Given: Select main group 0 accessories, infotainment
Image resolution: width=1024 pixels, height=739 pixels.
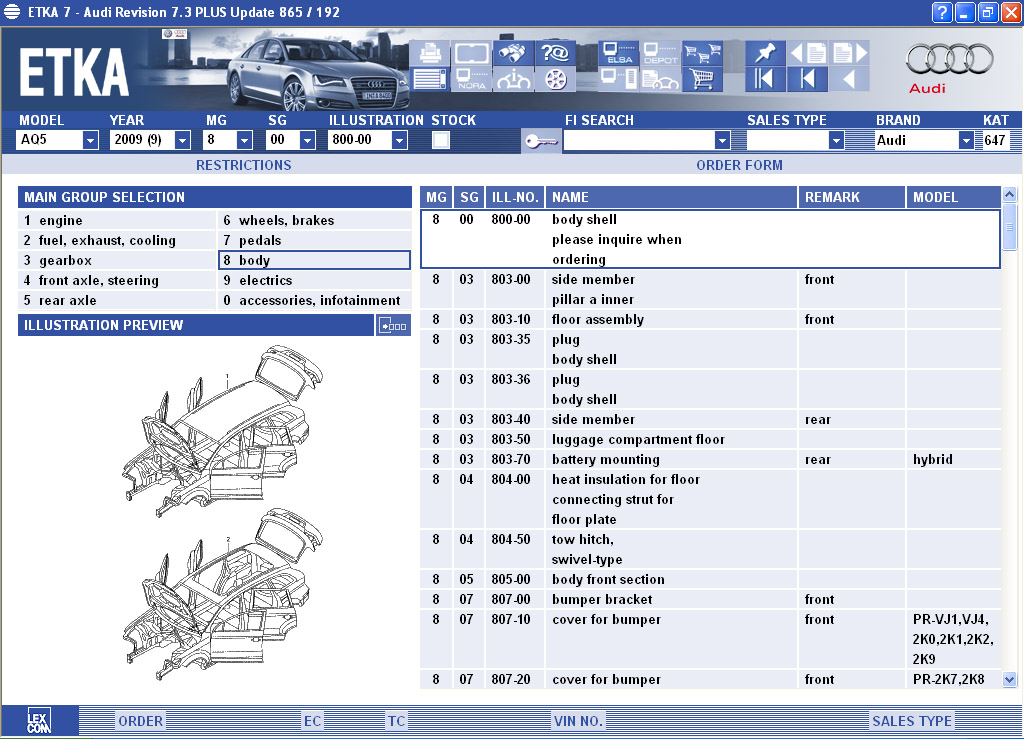Looking at the screenshot, I should pyautogui.click(x=315, y=300).
